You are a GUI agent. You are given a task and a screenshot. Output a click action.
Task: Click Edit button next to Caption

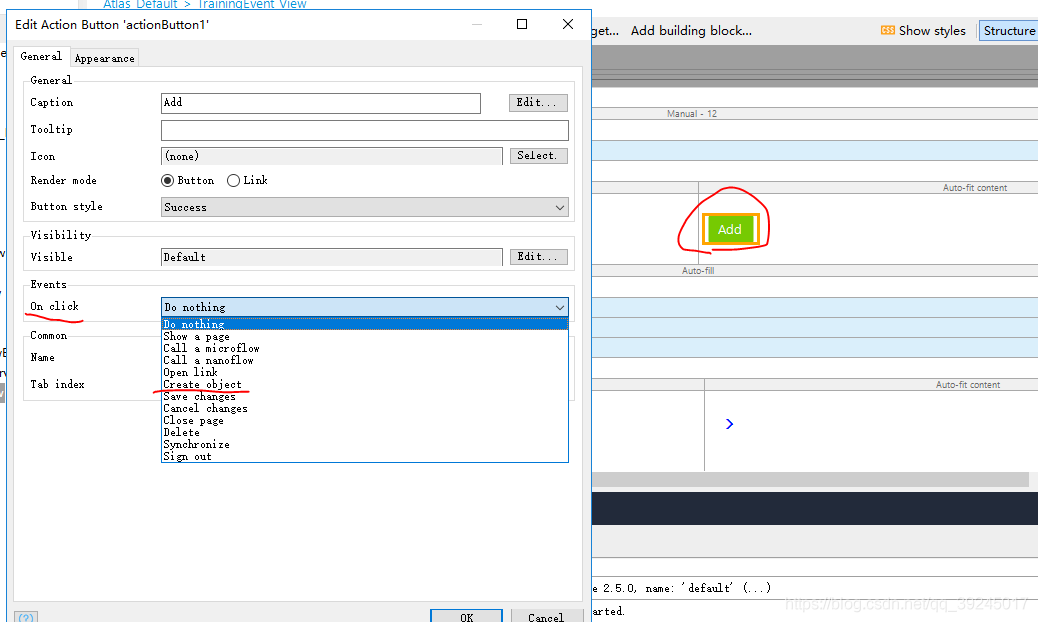tap(538, 103)
